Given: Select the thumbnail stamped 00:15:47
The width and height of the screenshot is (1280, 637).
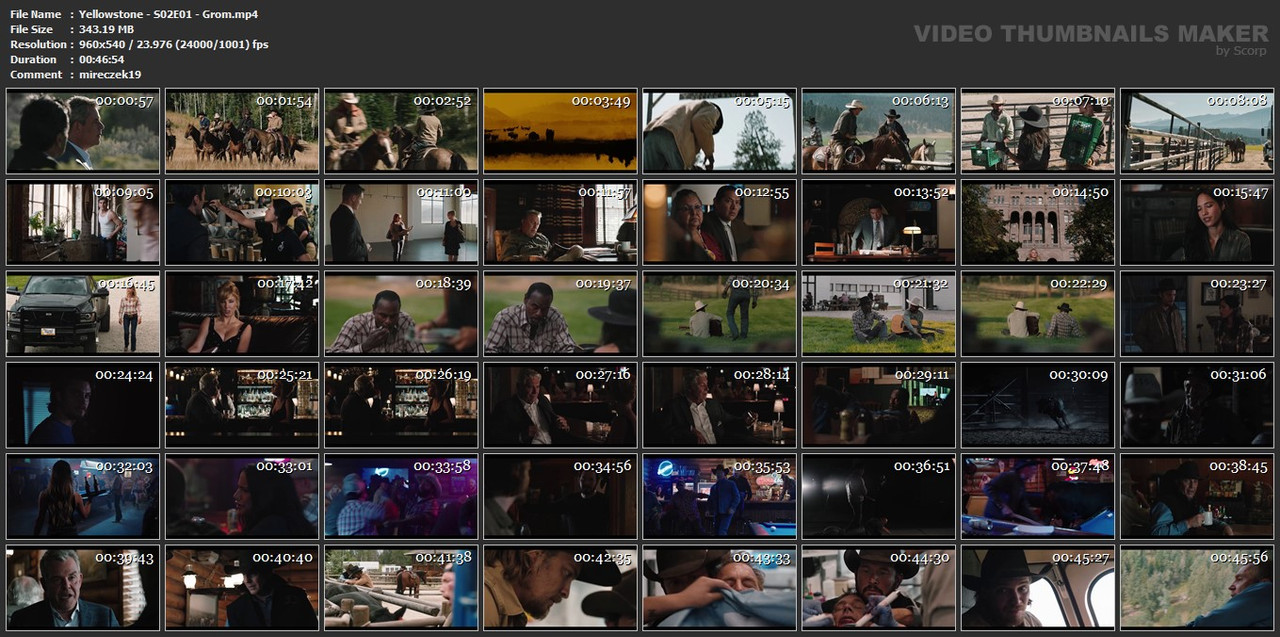Looking at the screenshot, I should coord(1197,222).
